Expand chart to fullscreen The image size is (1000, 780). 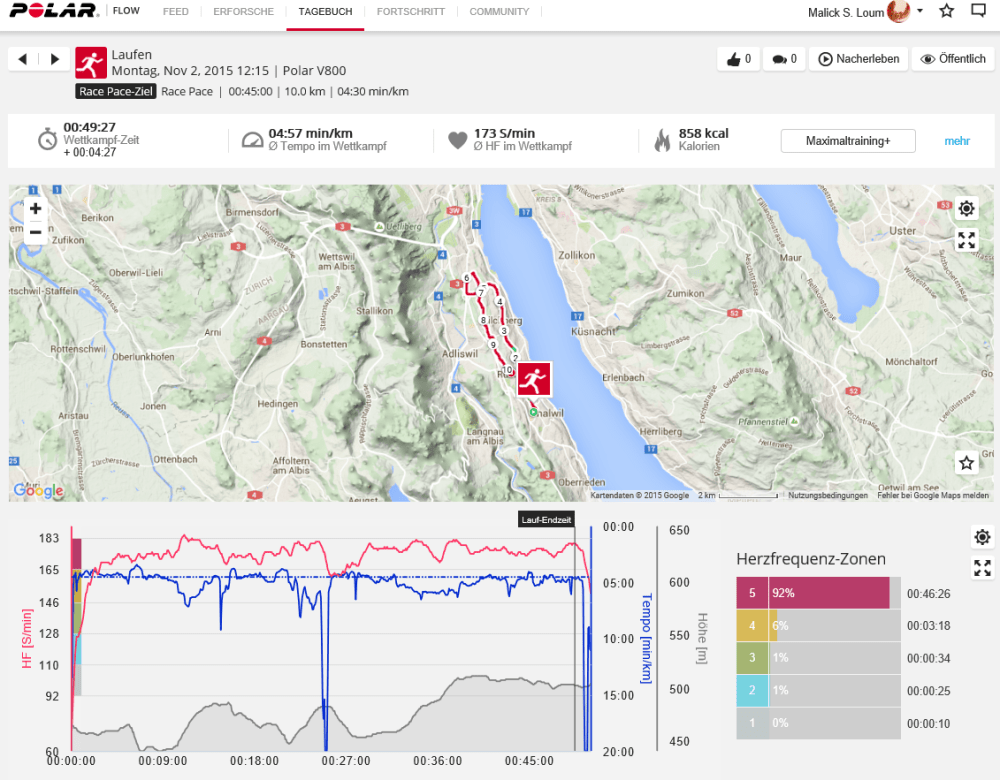[982, 568]
